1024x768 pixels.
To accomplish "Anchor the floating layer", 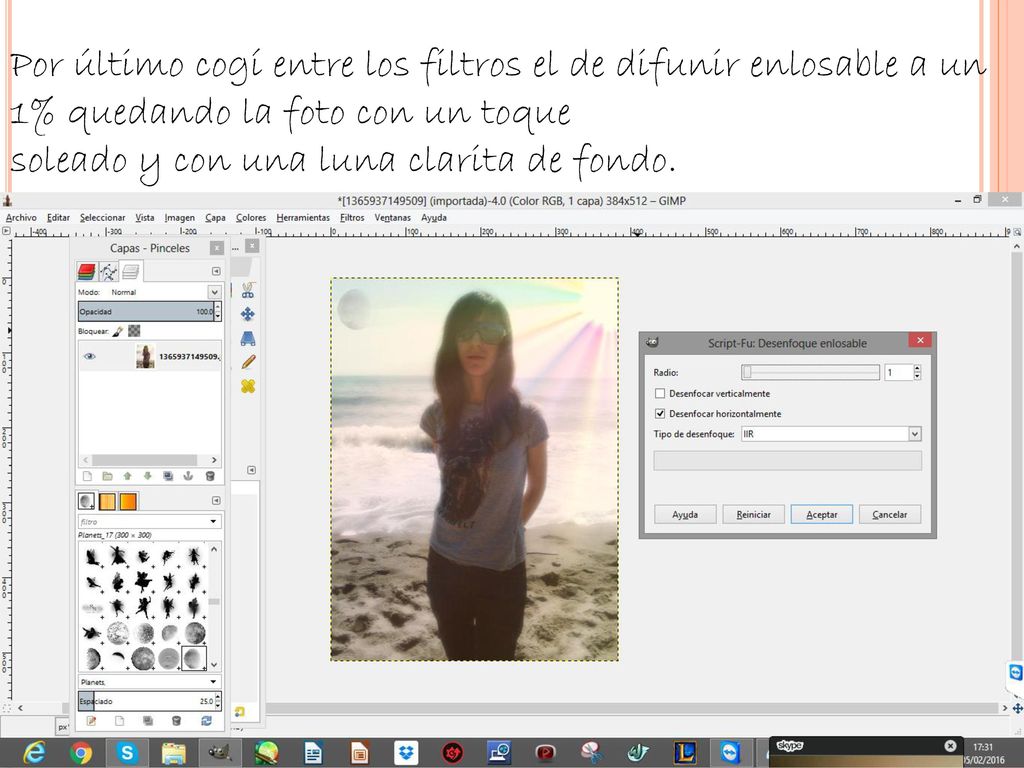I will point(188,476).
